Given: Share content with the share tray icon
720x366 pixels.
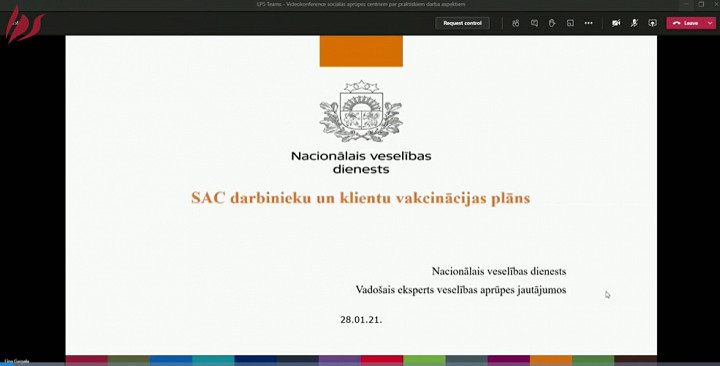Looking at the screenshot, I should click(x=652, y=23).
